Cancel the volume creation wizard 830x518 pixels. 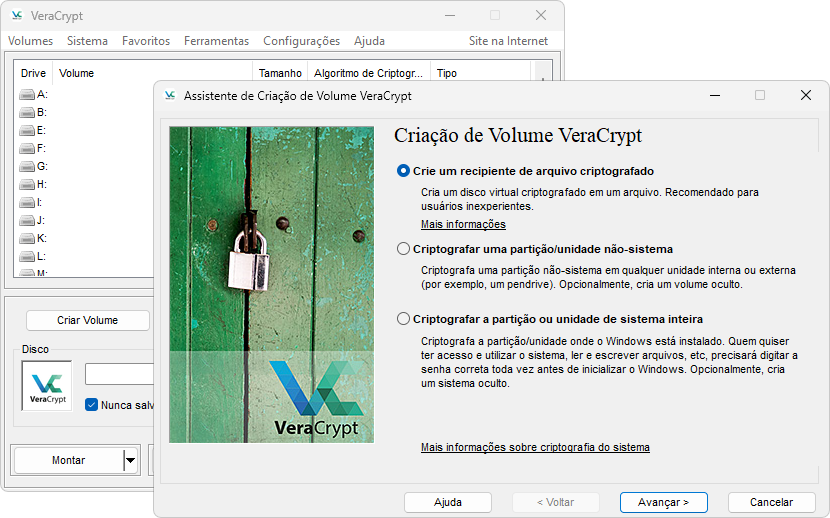point(772,502)
